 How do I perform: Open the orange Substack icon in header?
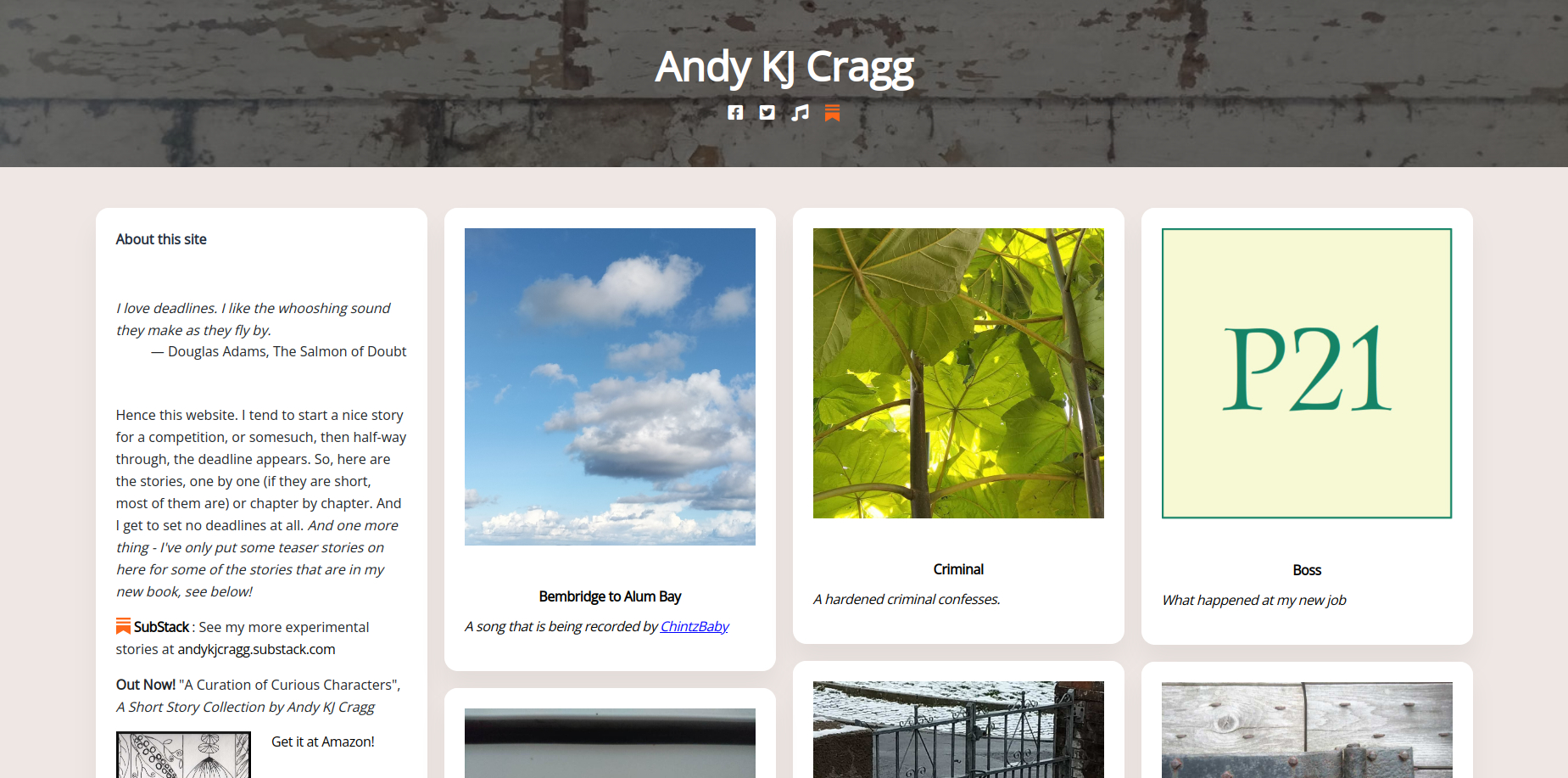(832, 113)
